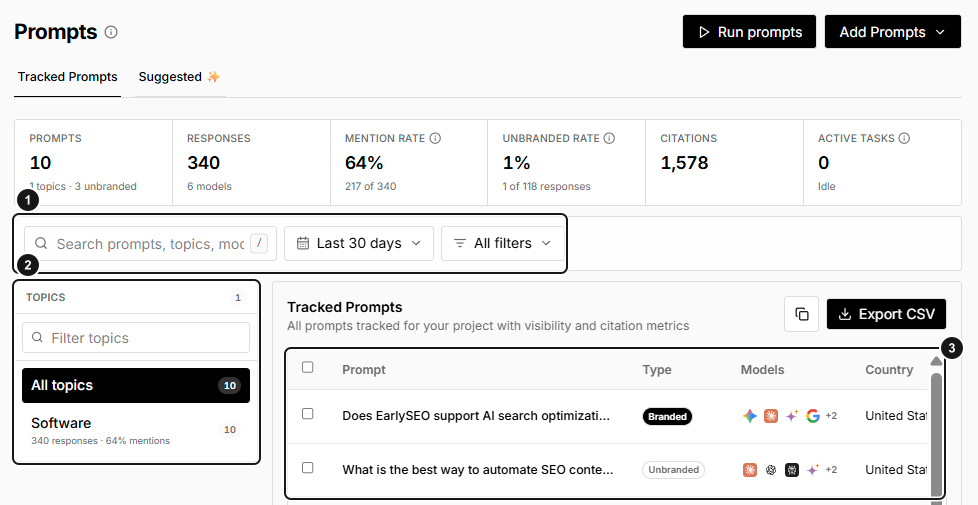
Task: Click the Prompt column header
Action: [x=364, y=370]
